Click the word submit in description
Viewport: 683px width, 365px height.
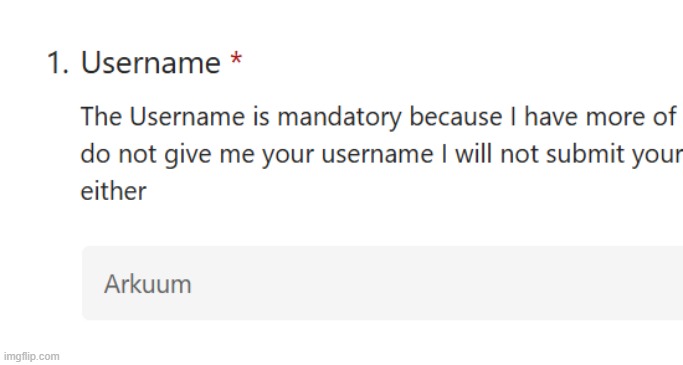click(585, 154)
